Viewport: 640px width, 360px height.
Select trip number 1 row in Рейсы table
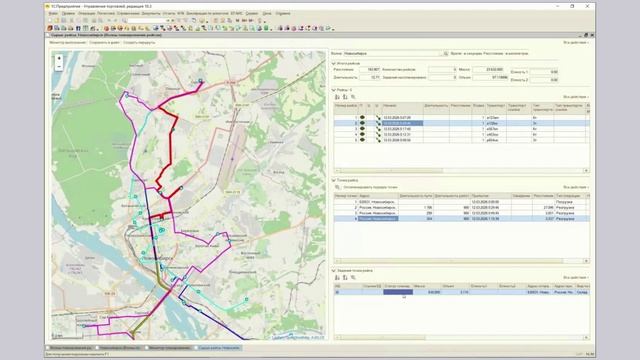[x=462, y=118]
